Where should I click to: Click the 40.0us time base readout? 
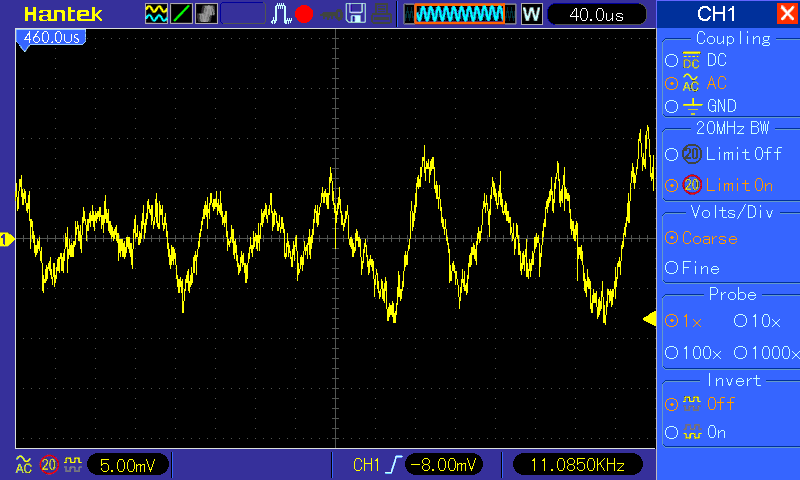point(596,14)
